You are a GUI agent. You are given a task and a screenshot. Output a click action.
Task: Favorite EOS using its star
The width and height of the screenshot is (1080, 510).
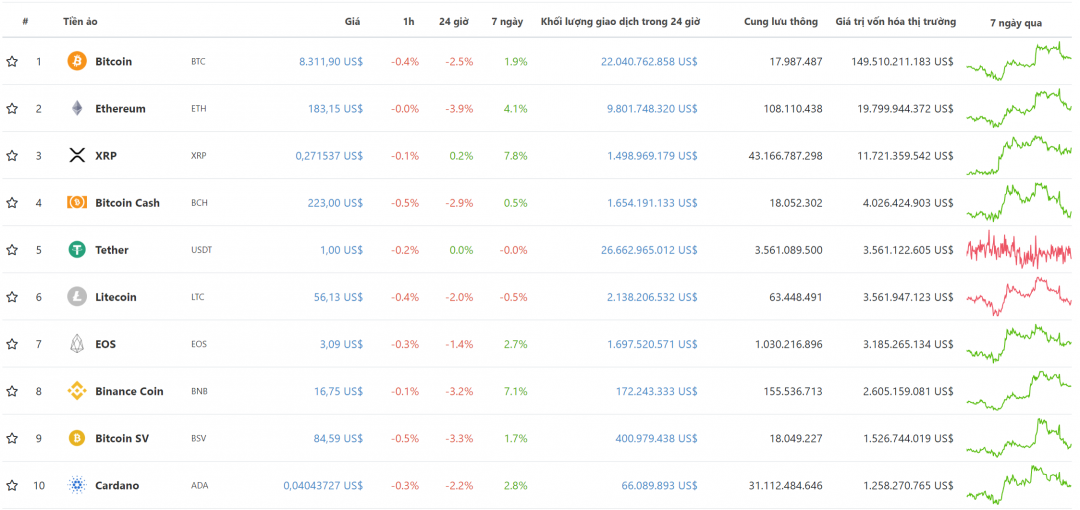point(12,344)
